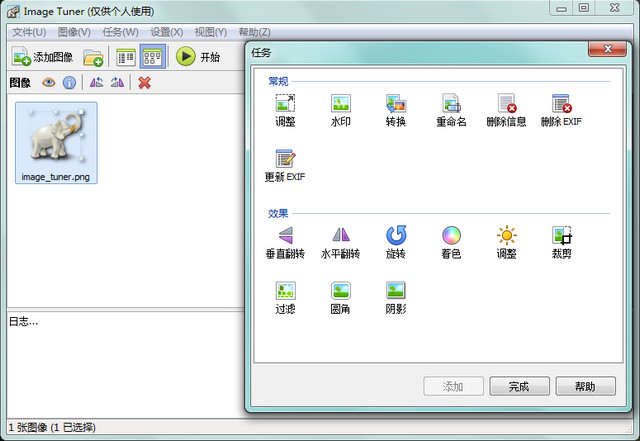The image size is (640, 441).
Task: Pick the 着色 colorize effect
Action: click(451, 243)
